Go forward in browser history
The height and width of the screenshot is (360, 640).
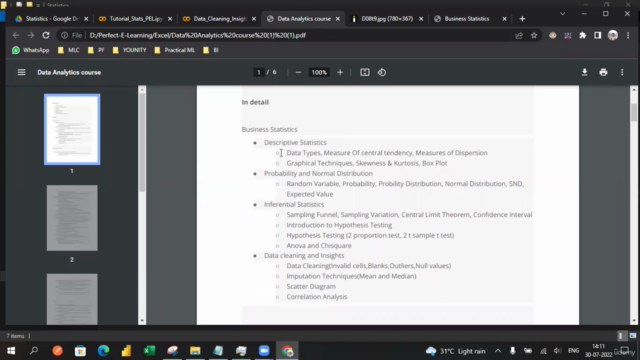[31, 35]
